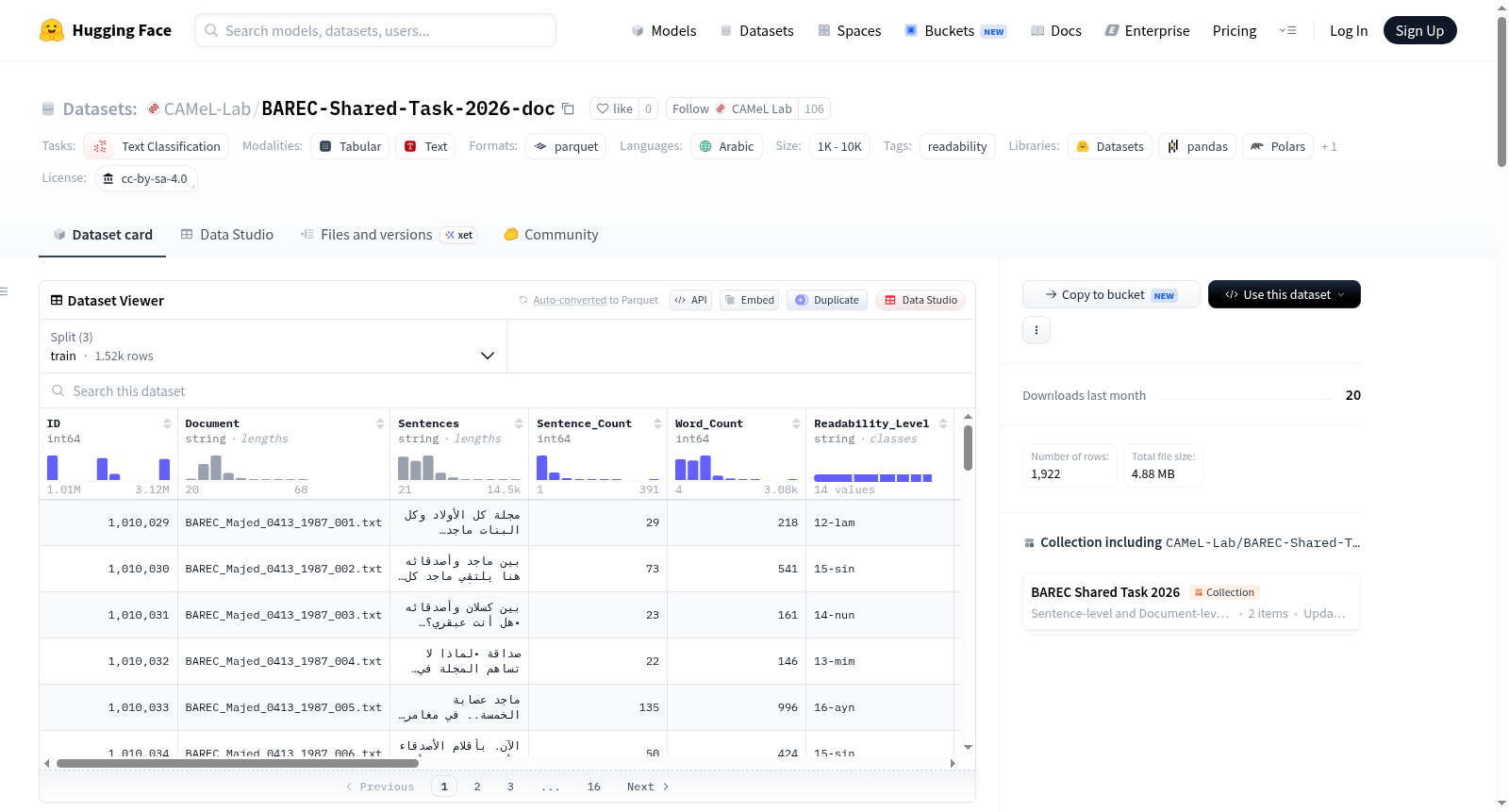The width and height of the screenshot is (1509, 812).
Task: Open Buckets in top navigation
Action: (x=955, y=30)
